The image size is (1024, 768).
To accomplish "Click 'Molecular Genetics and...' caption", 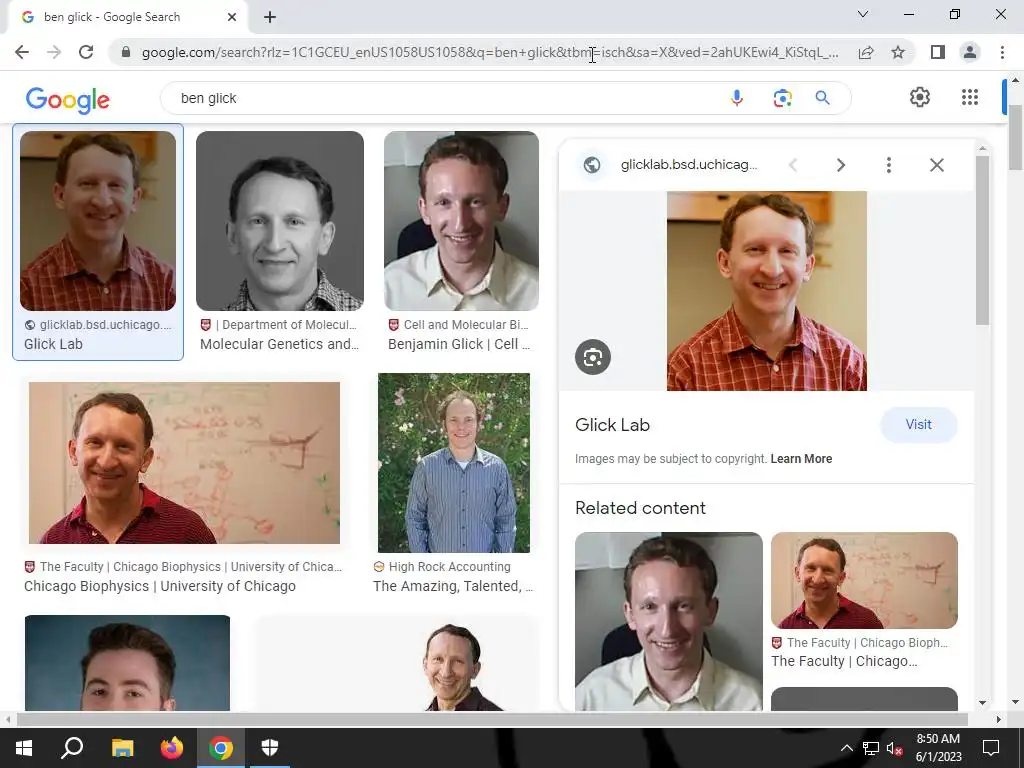I will (x=280, y=344).
